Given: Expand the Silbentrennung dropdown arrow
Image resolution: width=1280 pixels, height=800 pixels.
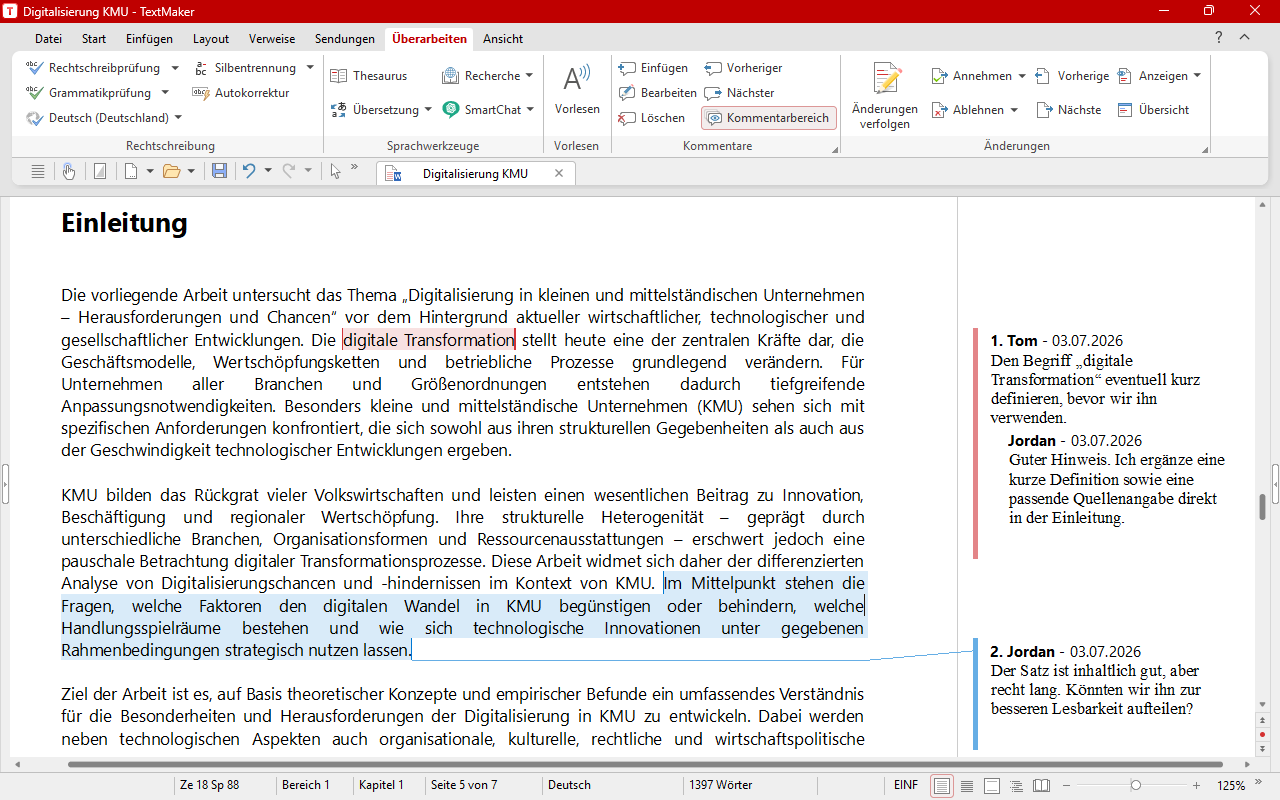Looking at the screenshot, I should point(310,68).
